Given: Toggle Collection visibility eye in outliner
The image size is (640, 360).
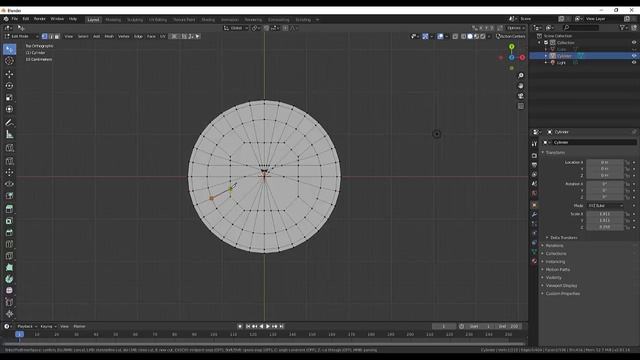Looking at the screenshot, I should 634,42.
